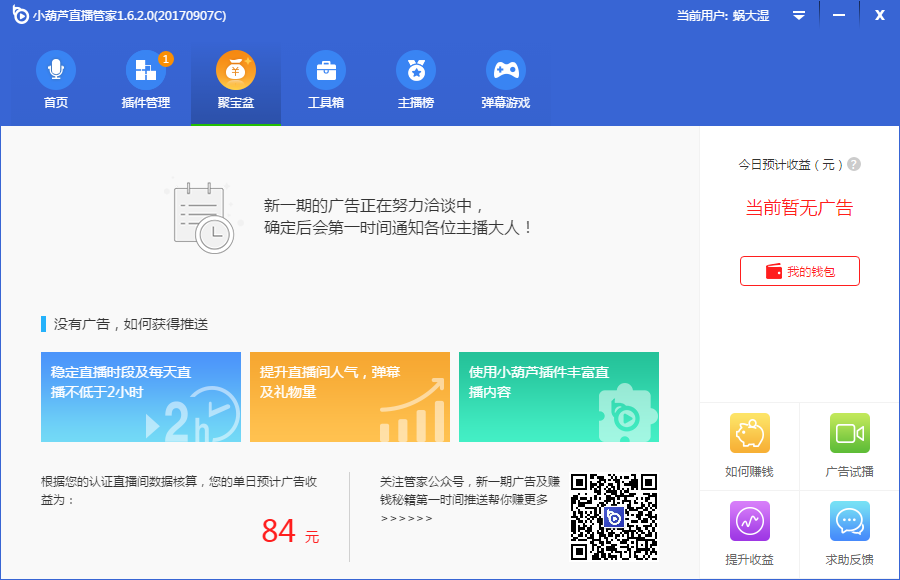Click the help question mark beside 今日预计收益
The height and width of the screenshot is (580, 900).
(854, 165)
